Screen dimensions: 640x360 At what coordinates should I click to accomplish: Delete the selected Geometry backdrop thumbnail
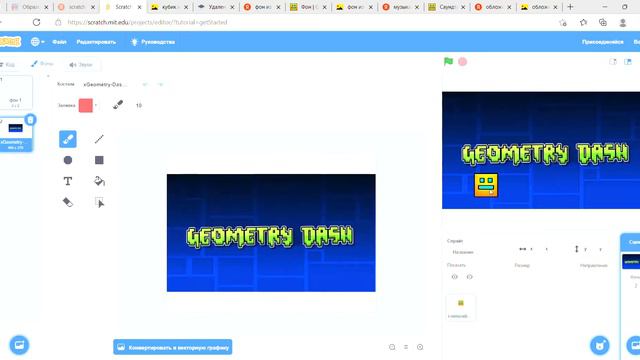(x=30, y=120)
